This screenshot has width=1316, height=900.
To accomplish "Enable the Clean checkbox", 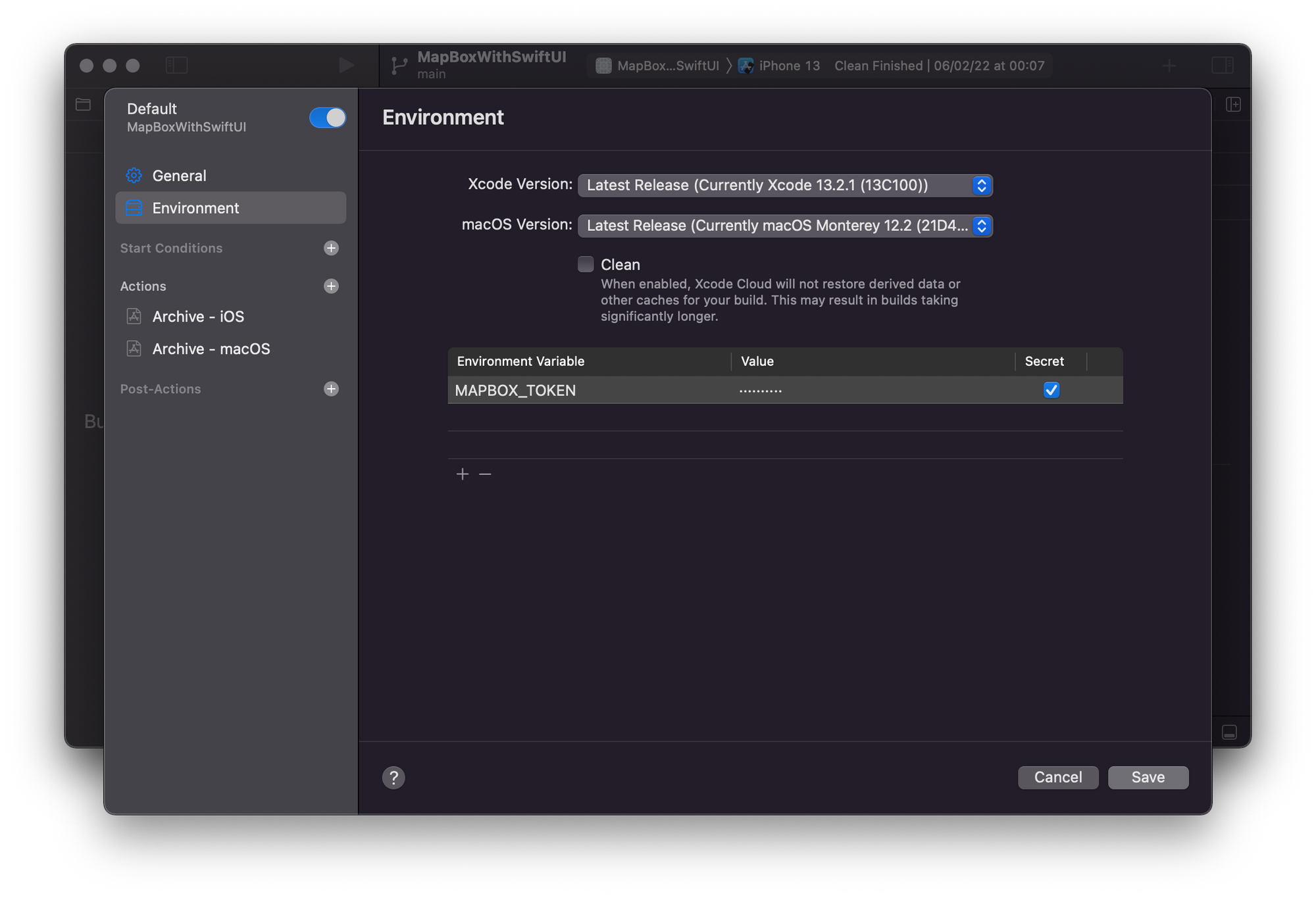I will pos(586,264).
